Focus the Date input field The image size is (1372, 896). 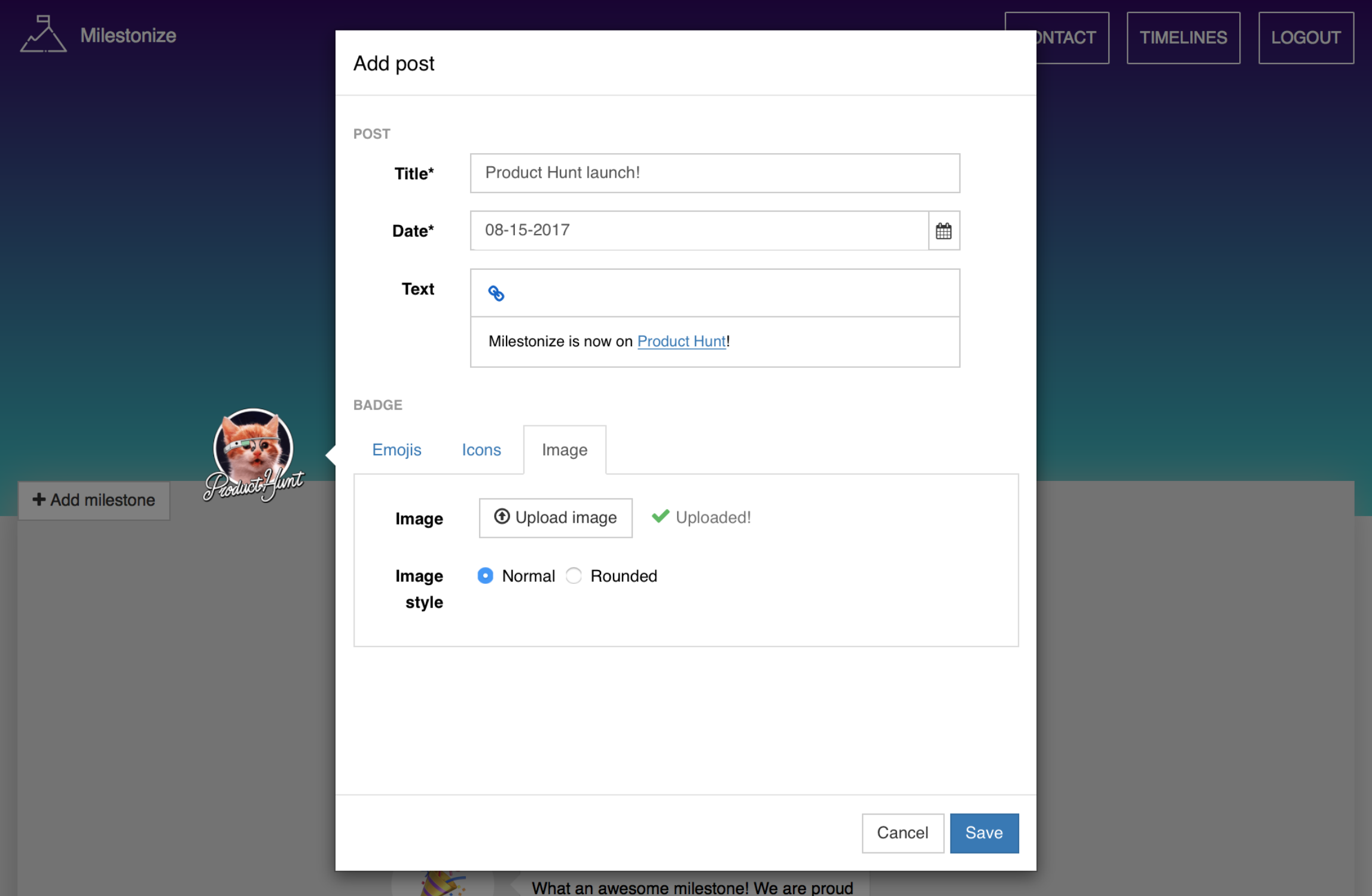click(x=699, y=230)
